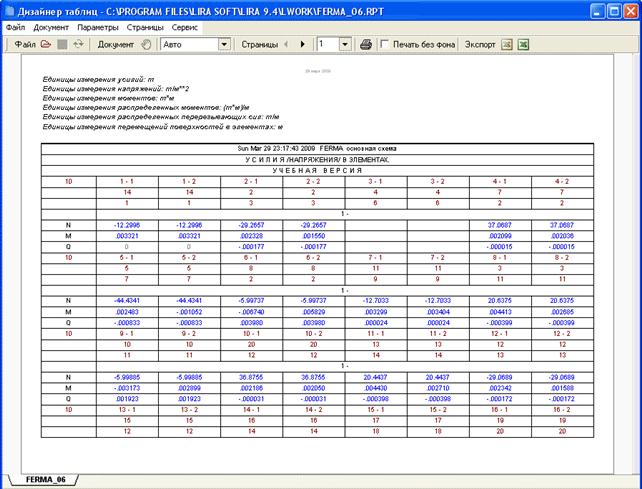Click cell header '7 - 1'
642x489 pixels.
pos(376,258)
